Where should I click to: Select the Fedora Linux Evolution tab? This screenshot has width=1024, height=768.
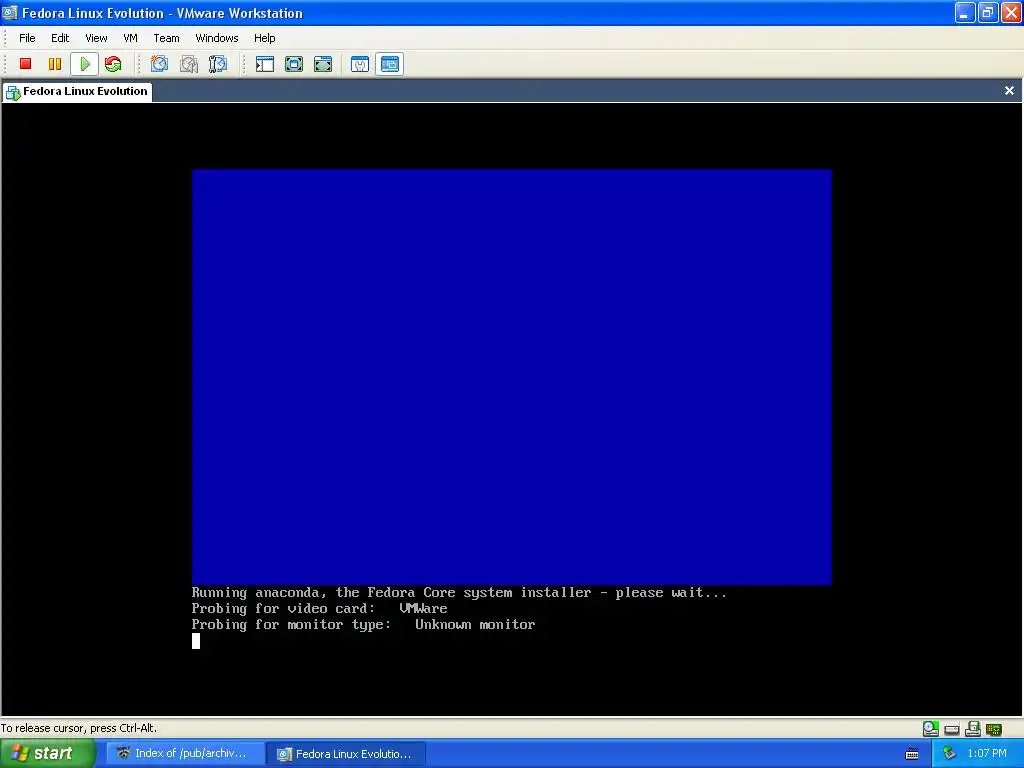78,91
